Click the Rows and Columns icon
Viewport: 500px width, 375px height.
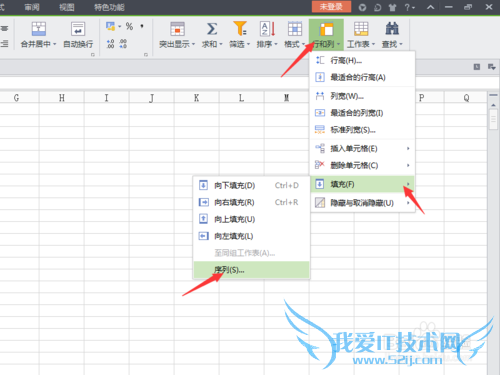click(326, 29)
